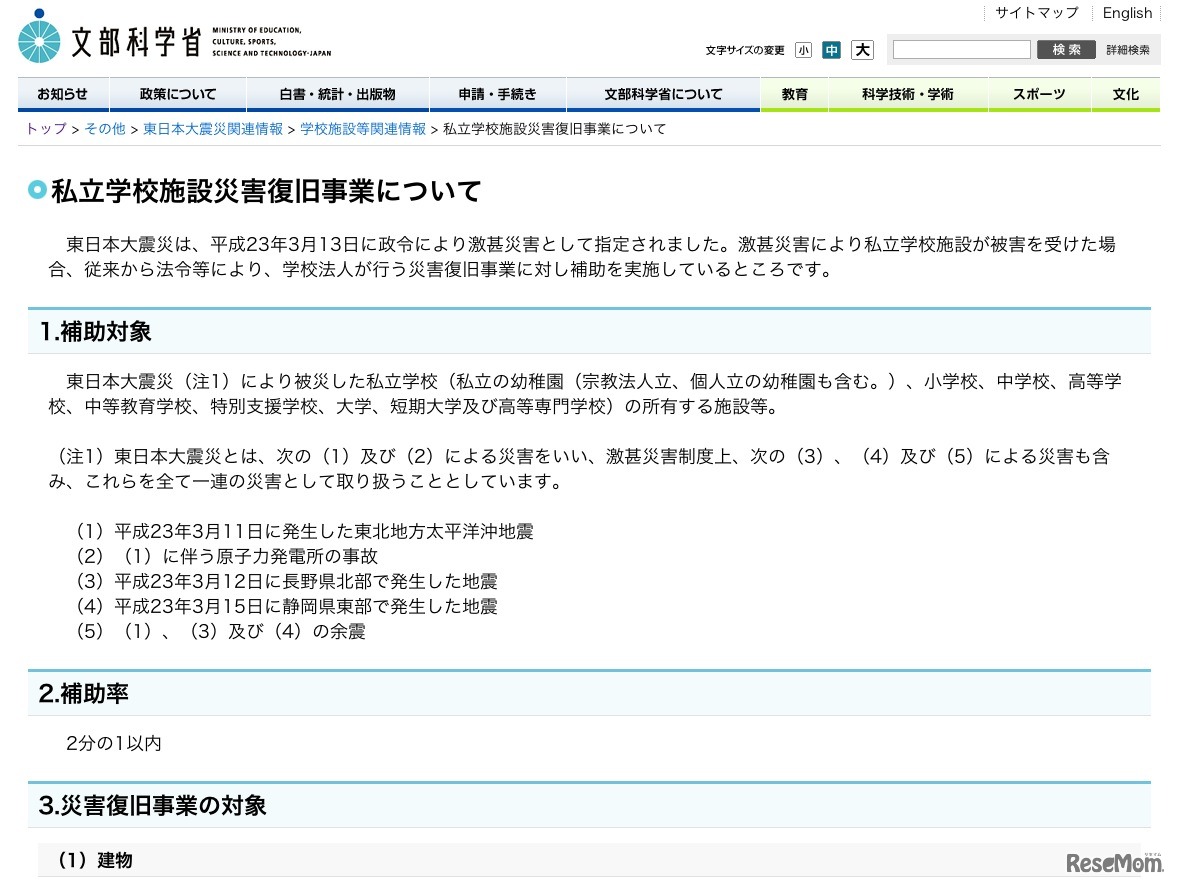Select medium font size 中
Viewport: 1177px width, 886px height.
pos(831,48)
